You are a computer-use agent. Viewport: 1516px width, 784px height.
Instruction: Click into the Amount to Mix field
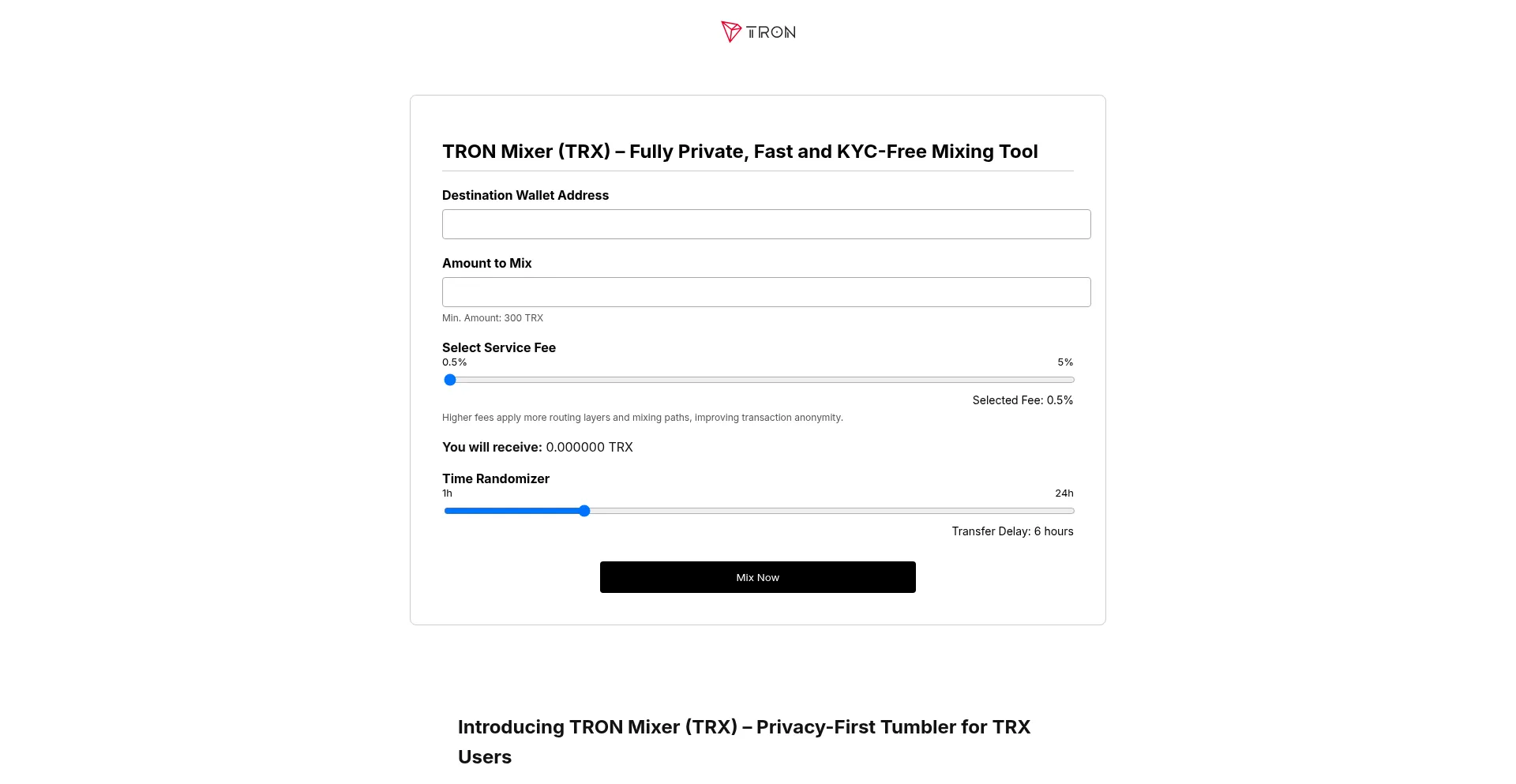pos(766,292)
